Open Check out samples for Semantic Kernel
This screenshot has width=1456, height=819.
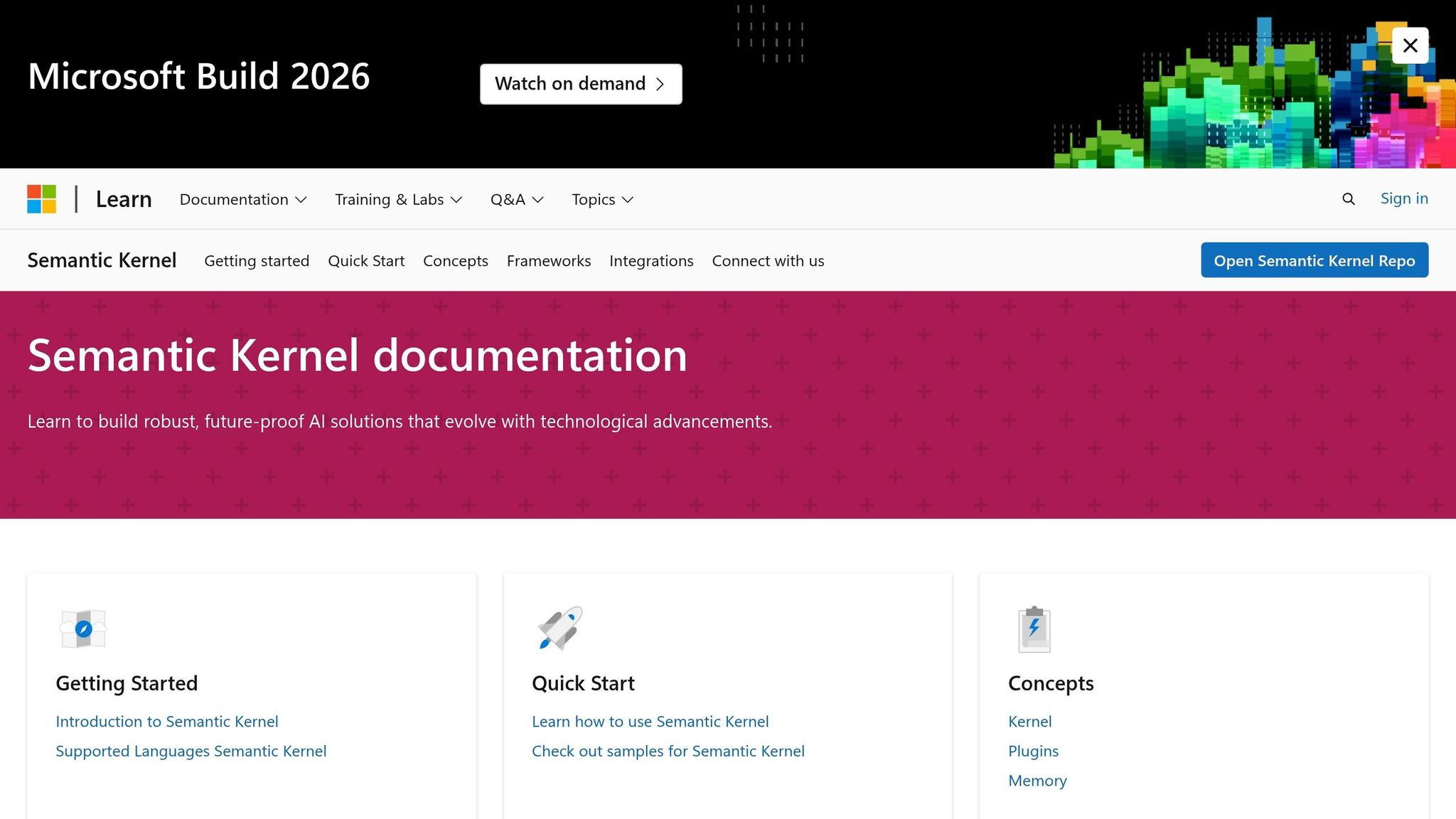[x=668, y=751]
